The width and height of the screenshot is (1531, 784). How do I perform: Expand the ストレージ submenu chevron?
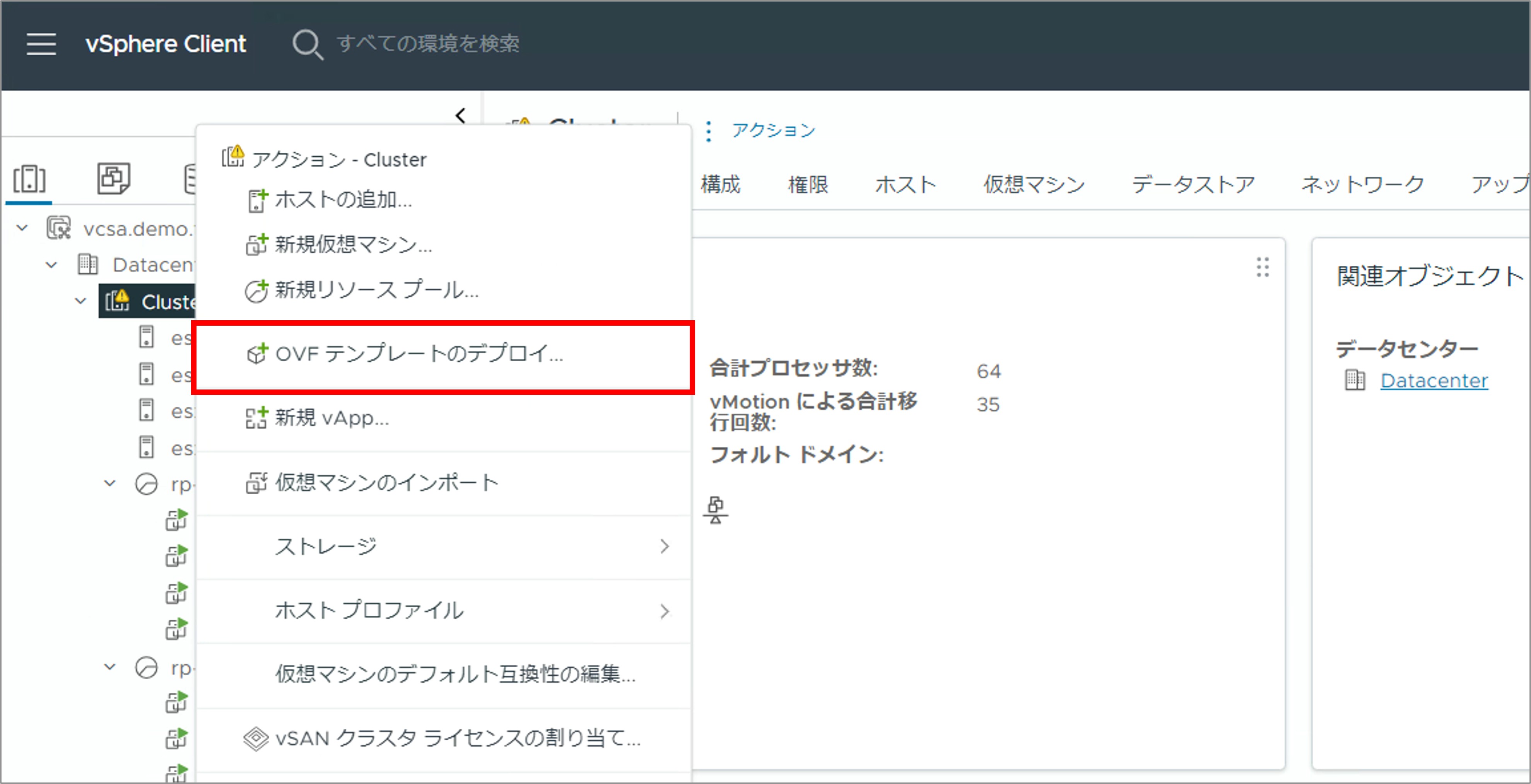click(x=665, y=546)
